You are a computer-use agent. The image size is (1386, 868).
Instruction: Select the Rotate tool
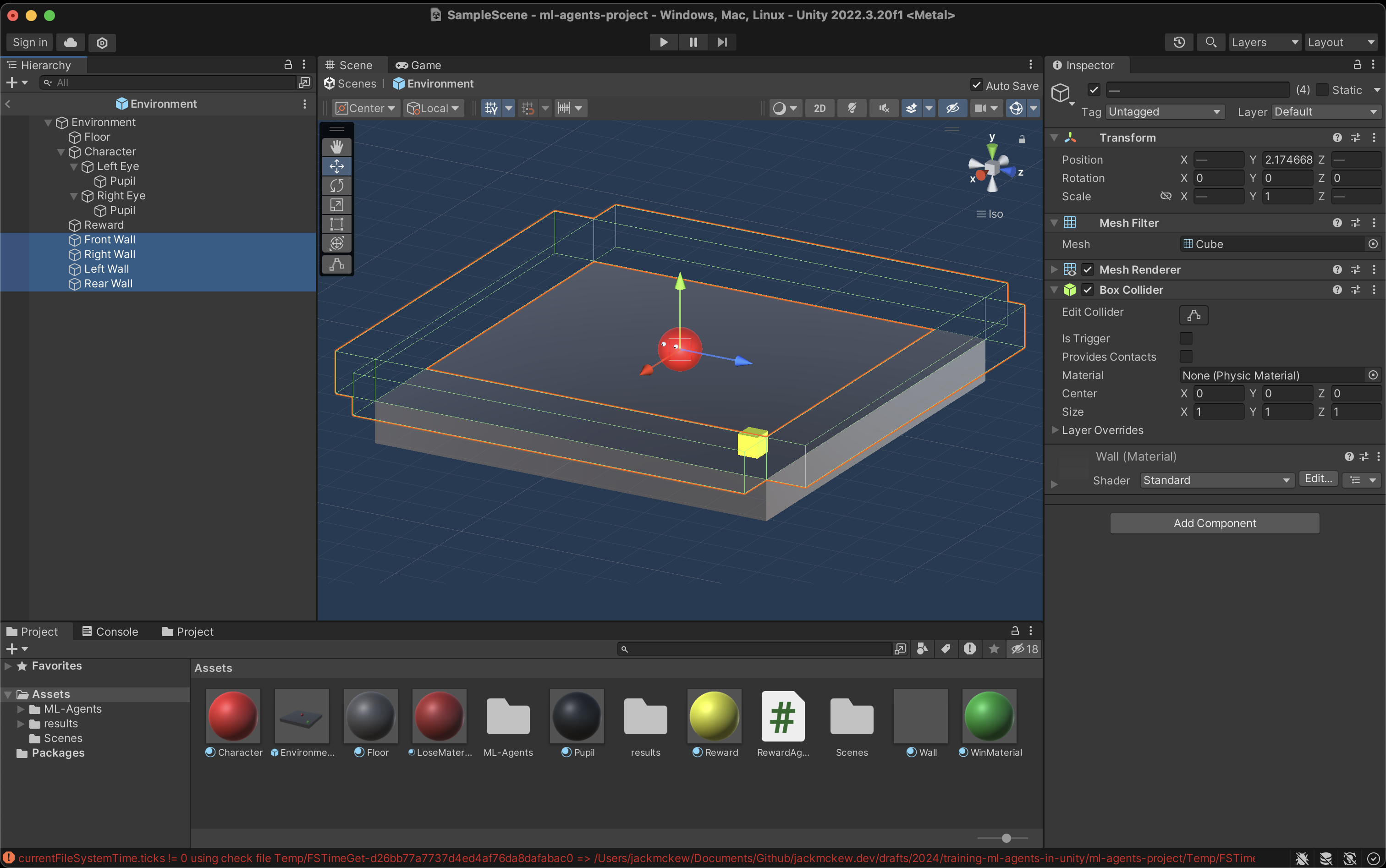336,186
